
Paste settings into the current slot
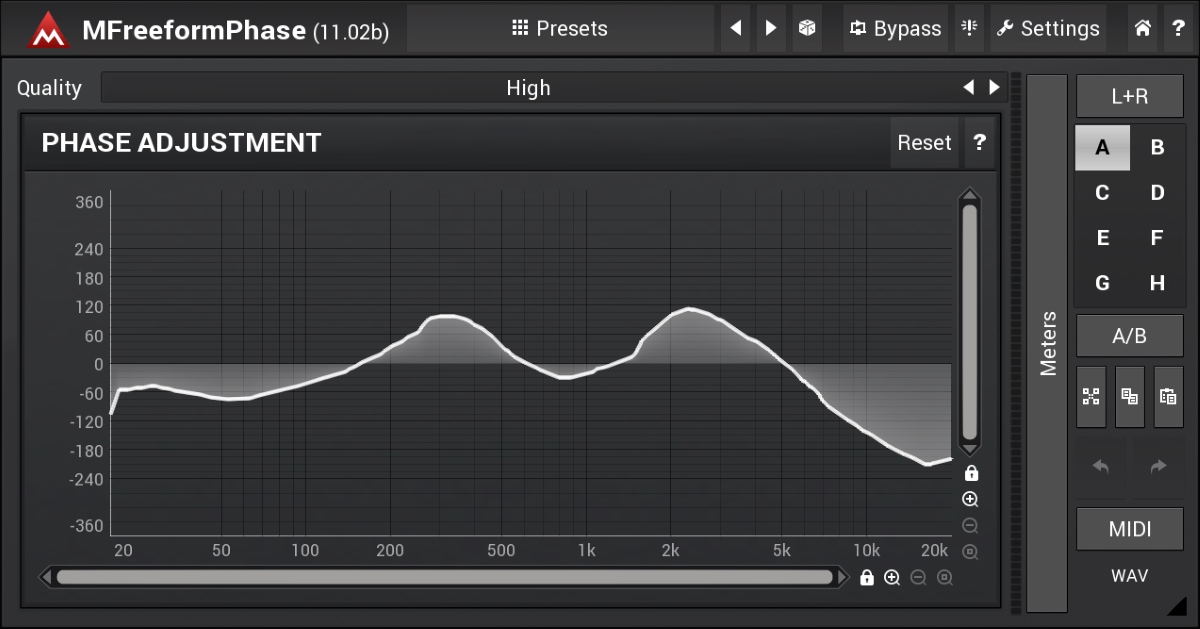click(1168, 396)
